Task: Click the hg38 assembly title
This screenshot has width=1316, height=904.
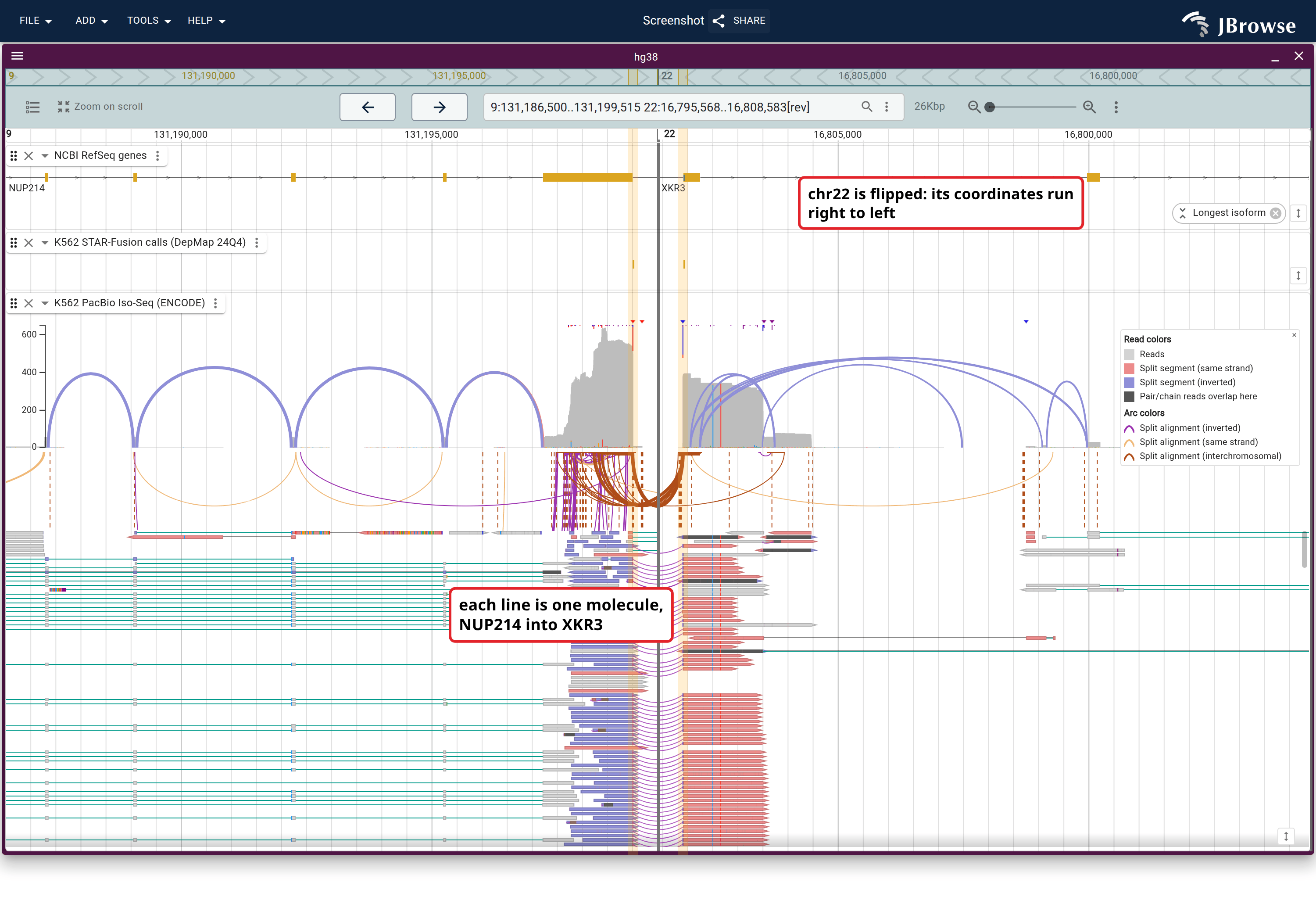Action: click(646, 57)
